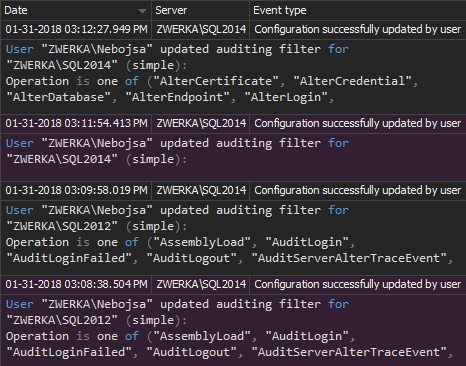Screen dimensions: 466x366
Task: Click Server cell in the 03:08:38 row
Action: pyautogui.click(x=200, y=285)
